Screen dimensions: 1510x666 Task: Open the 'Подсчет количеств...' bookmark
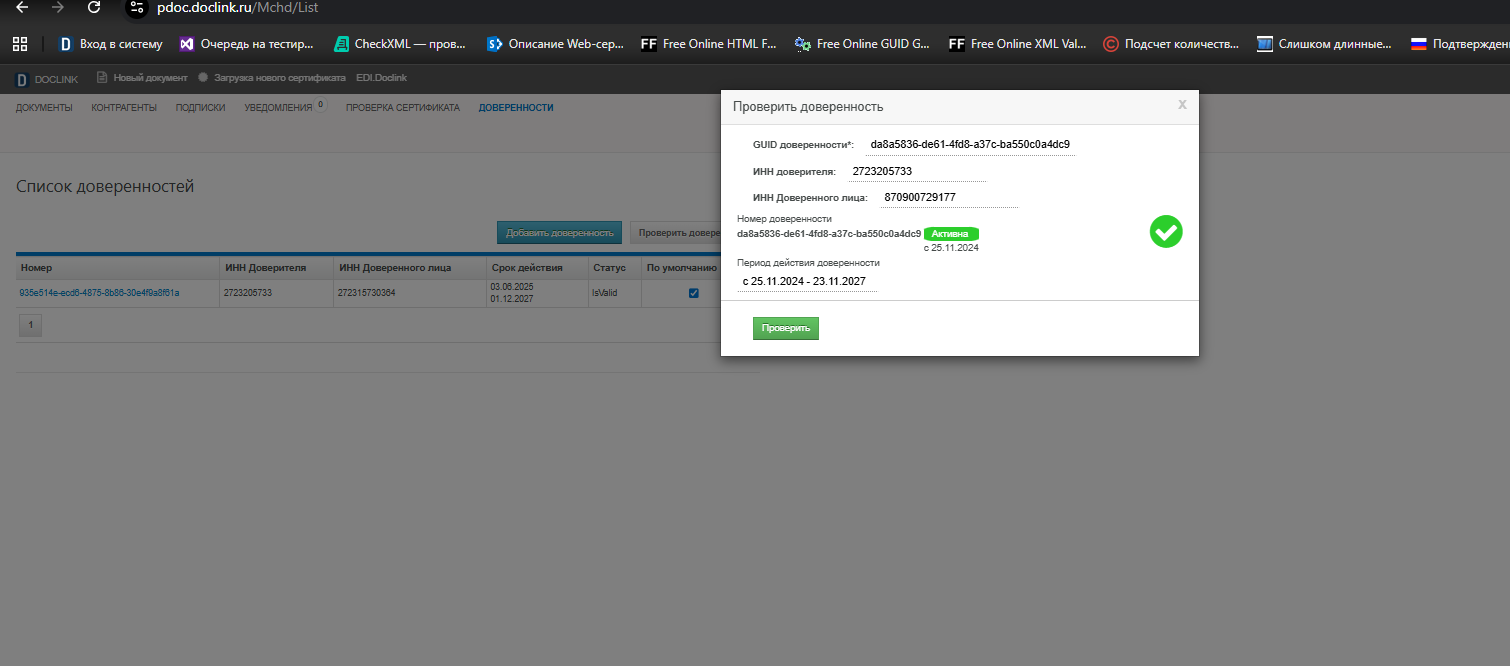point(1171,44)
